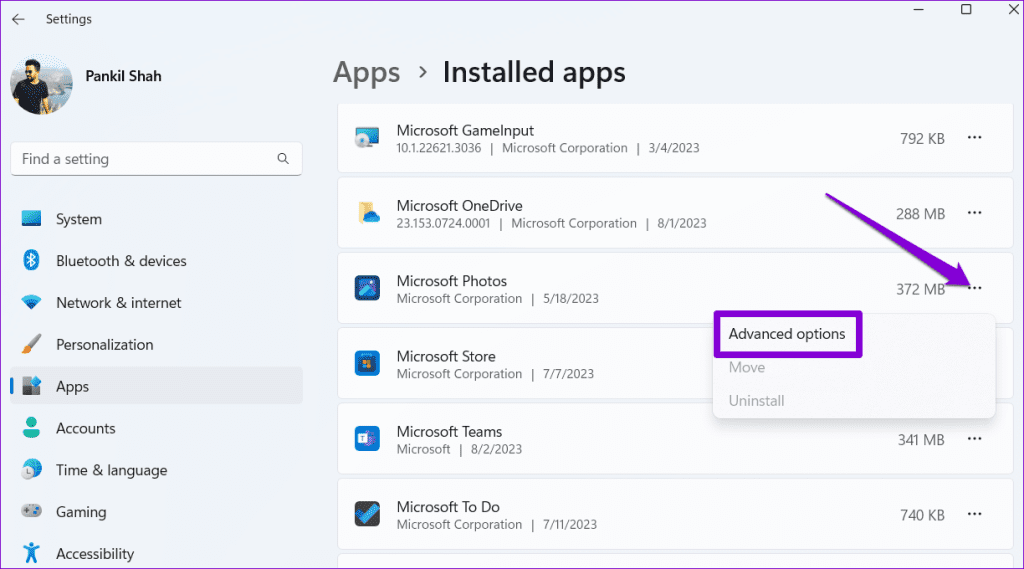Click the 740 KB size value
The image size is (1024, 569).
click(922, 515)
